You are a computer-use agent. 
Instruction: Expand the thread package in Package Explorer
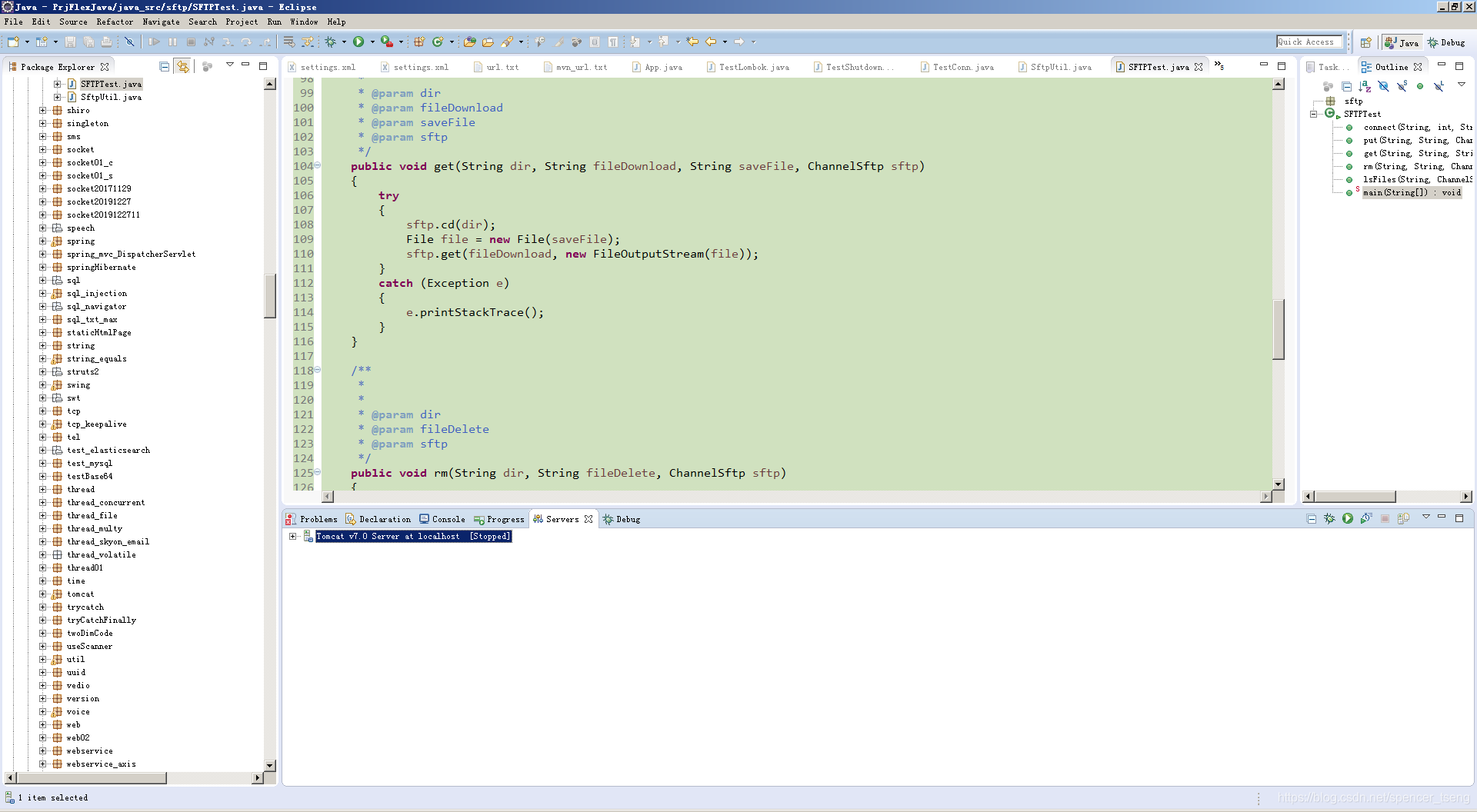pyautogui.click(x=44, y=489)
